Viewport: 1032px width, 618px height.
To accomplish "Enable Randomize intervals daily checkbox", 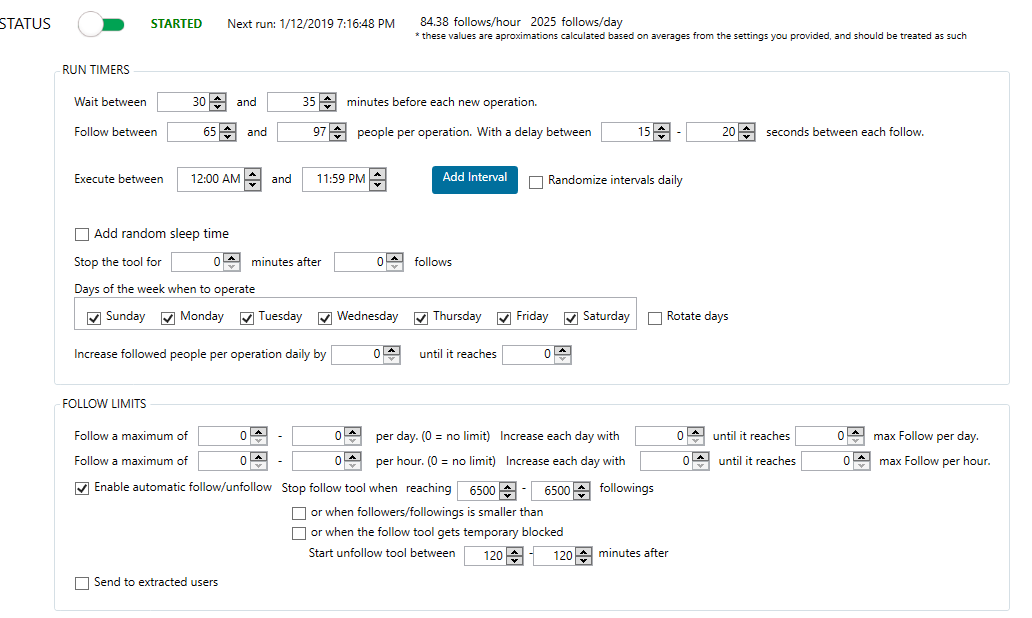I will point(536,182).
